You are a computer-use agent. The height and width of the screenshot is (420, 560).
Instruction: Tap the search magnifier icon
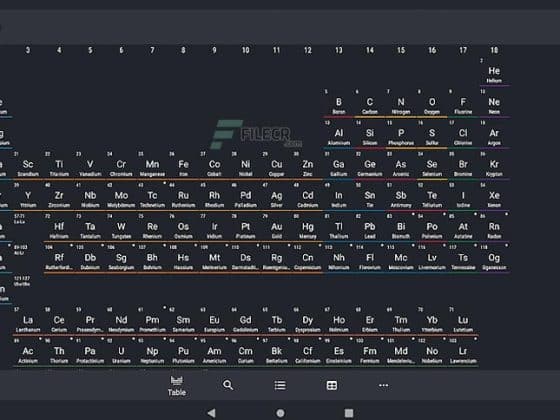(x=228, y=385)
